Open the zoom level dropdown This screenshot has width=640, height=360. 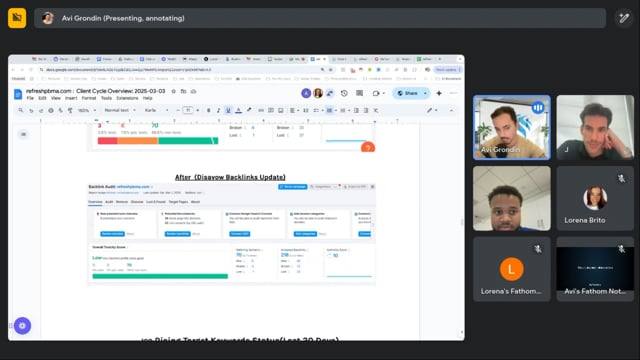[x=87, y=110]
